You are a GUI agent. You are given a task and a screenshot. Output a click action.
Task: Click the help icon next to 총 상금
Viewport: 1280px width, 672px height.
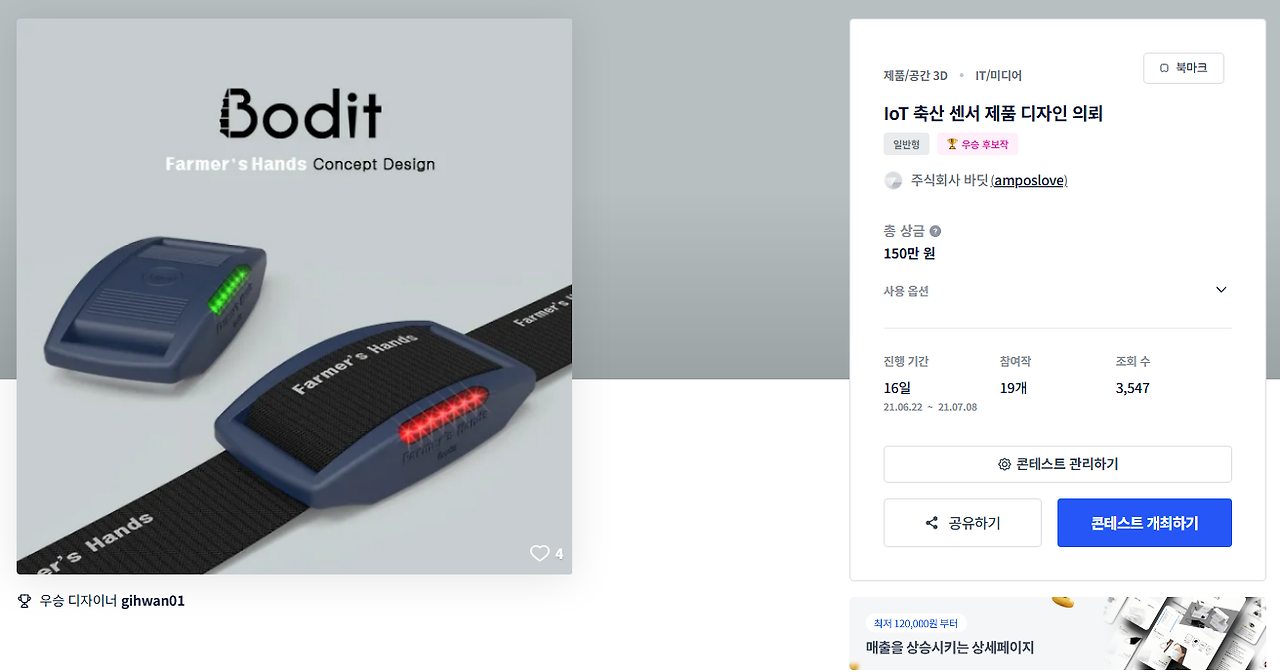[935, 231]
